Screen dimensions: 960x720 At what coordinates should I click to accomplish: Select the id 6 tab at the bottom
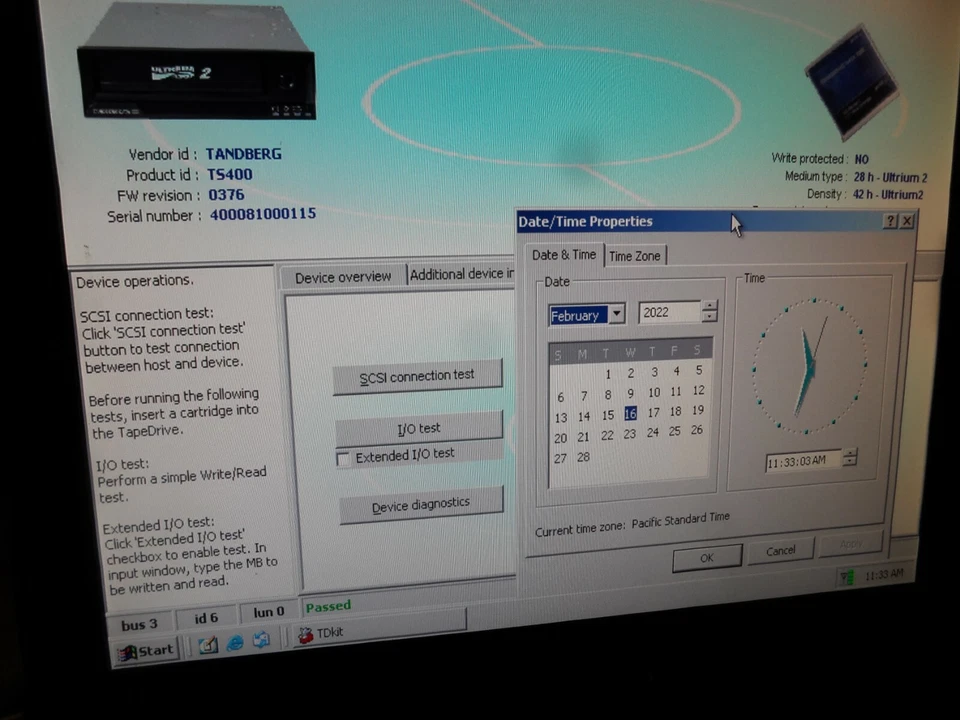205,617
